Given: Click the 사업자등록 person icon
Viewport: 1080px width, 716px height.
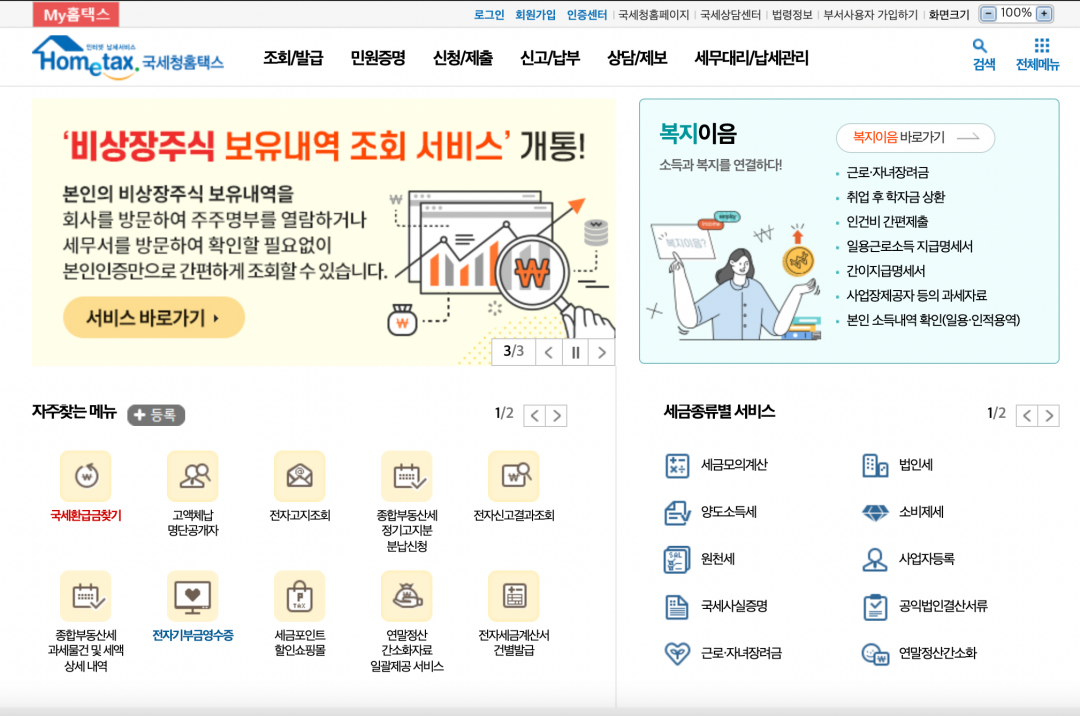Looking at the screenshot, I should click(875, 560).
